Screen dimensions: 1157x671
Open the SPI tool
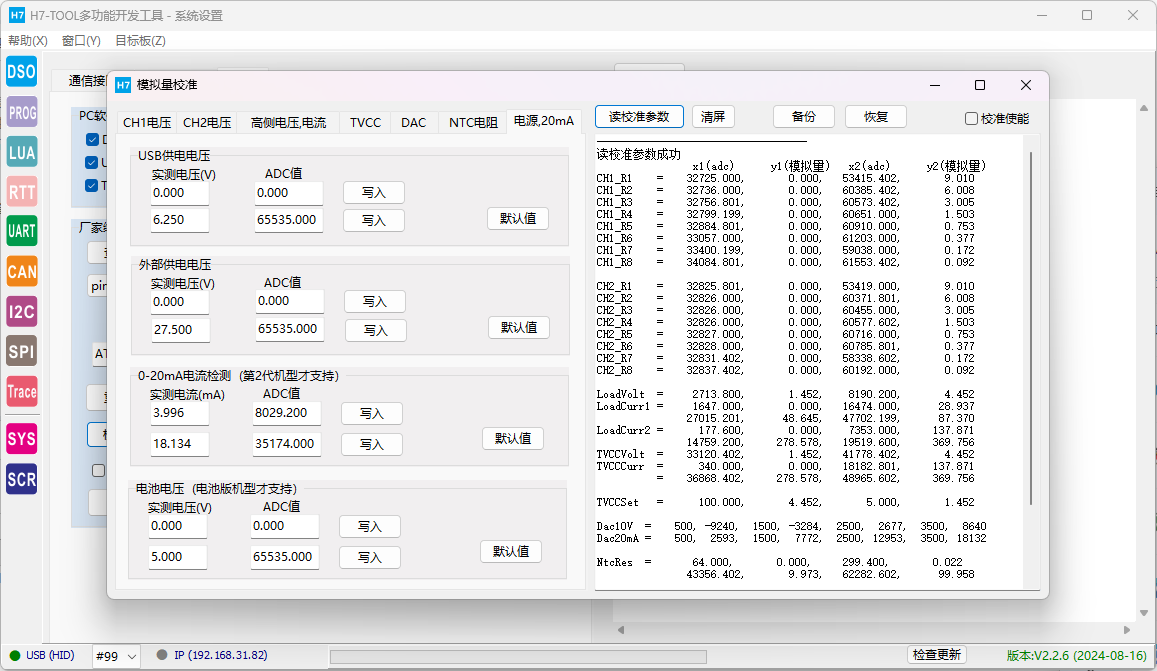tap(21, 351)
